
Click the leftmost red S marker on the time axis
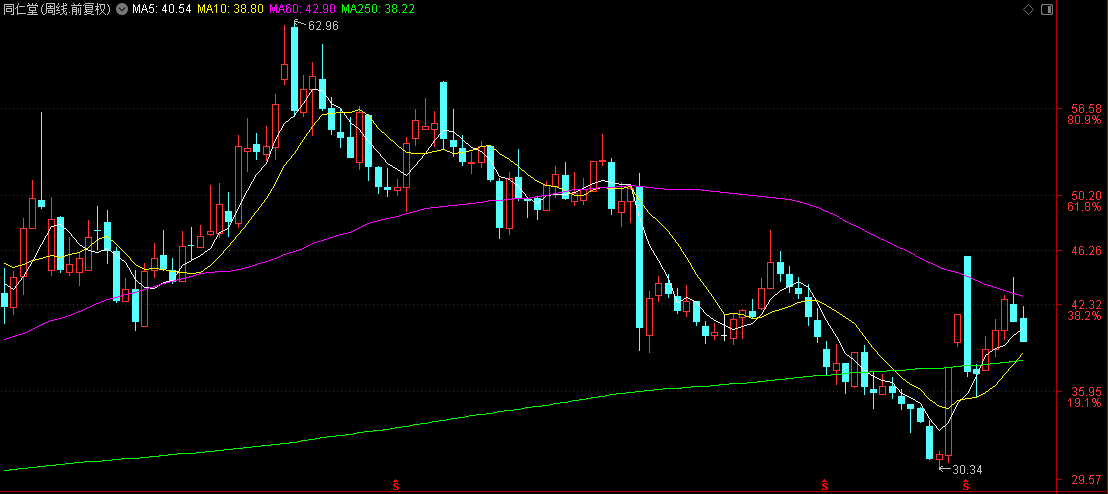click(x=396, y=486)
